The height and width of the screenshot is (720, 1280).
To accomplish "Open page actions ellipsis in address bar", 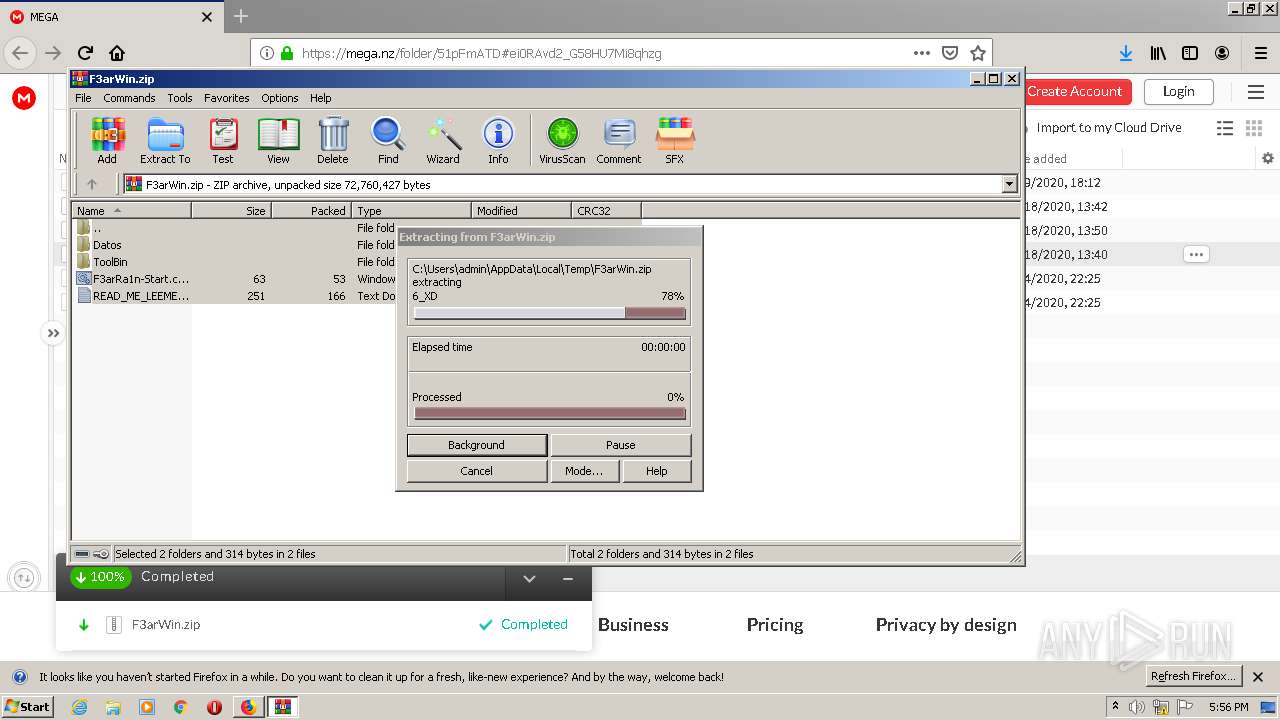I will [x=922, y=53].
